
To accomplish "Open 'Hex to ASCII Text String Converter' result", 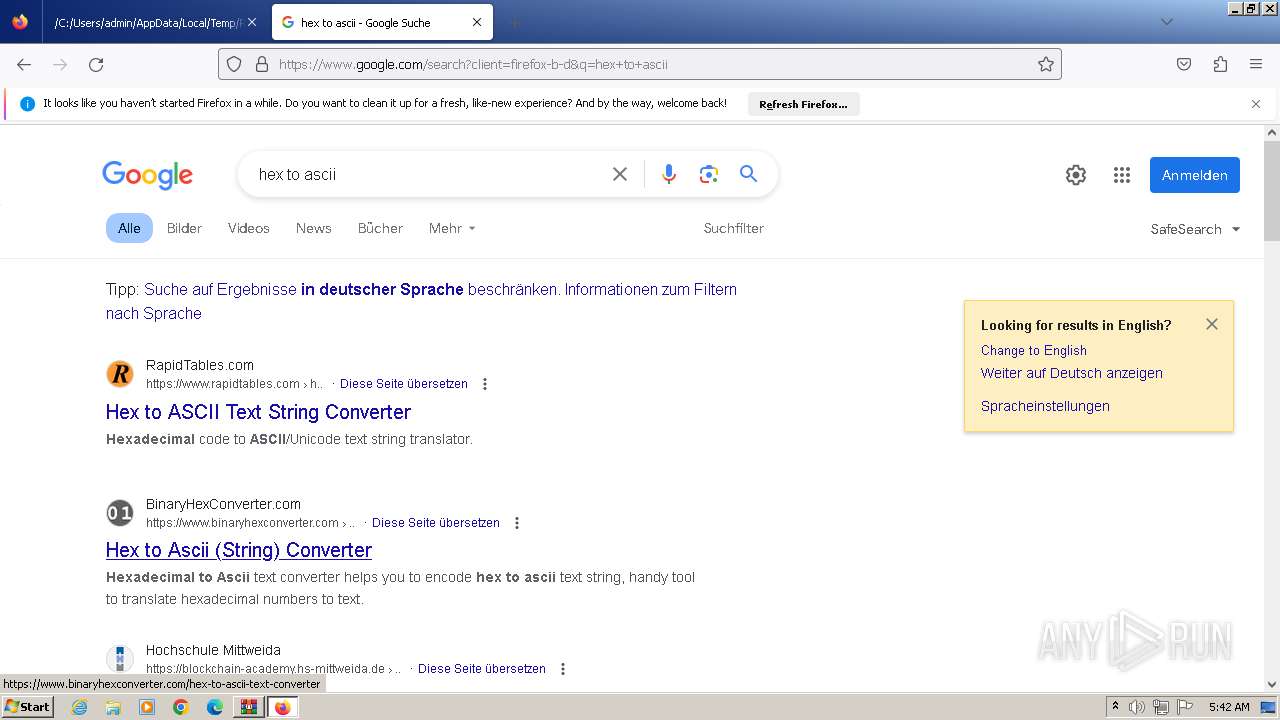I will tap(258, 412).
